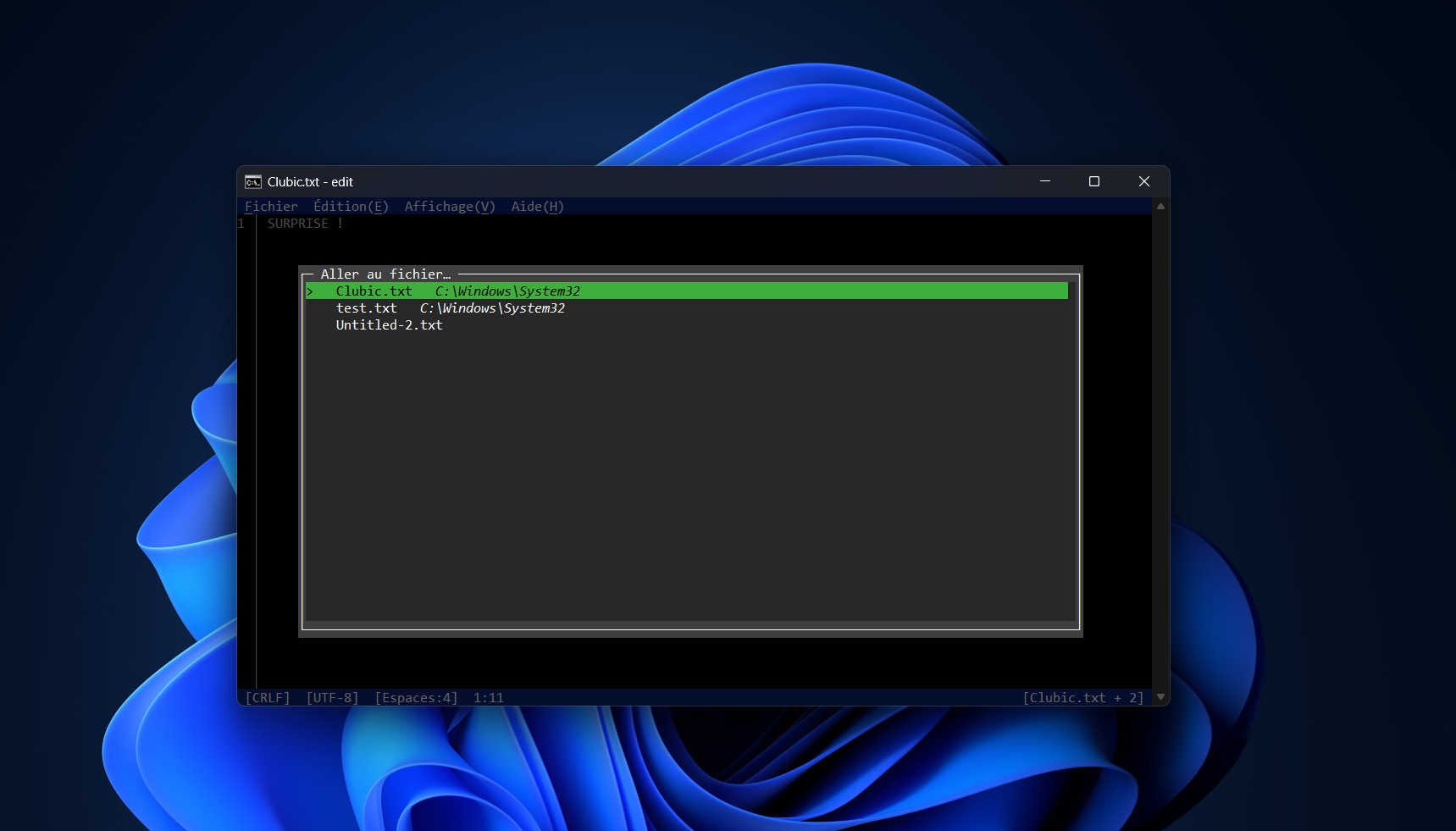Click the 1:11 cursor position indicator
The height and width of the screenshot is (831, 1456).
[x=489, y=697]
